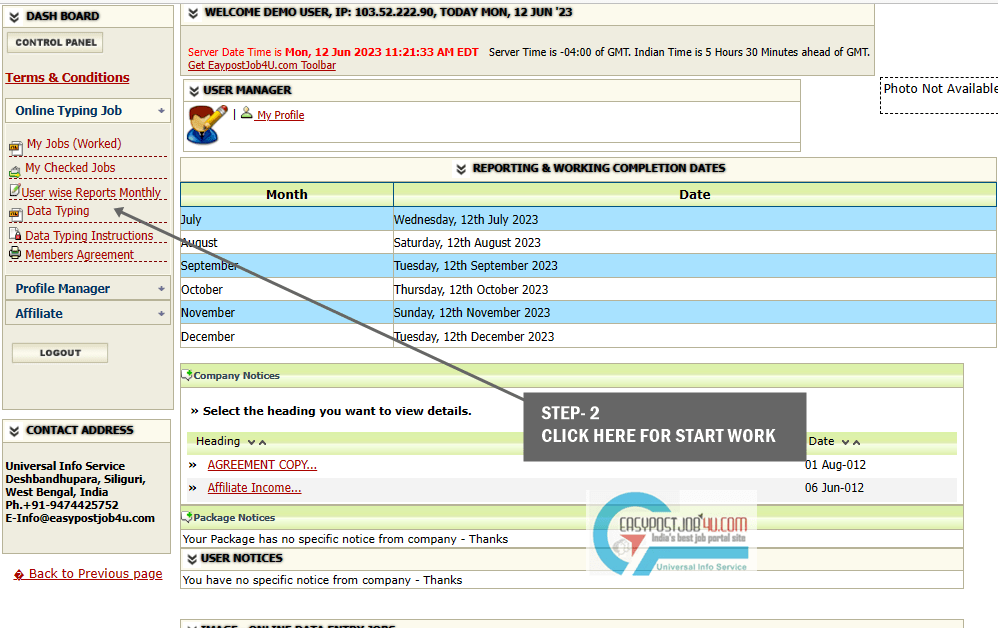Viewport: 998px width, 628px height.
Task: Sort Heading column descending arrow
Action: [x=251, y=442]
